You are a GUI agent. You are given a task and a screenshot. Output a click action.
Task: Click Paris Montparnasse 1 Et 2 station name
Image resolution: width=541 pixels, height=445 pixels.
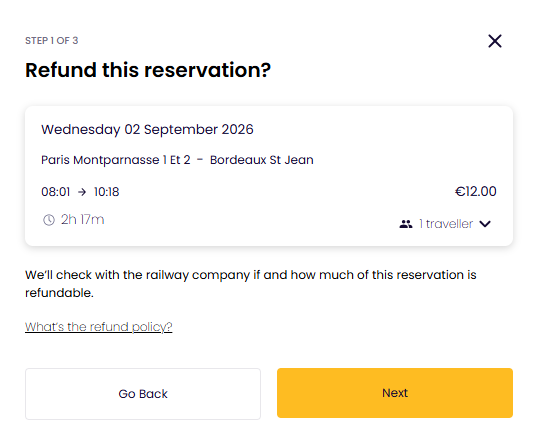[x=116, y=160]
